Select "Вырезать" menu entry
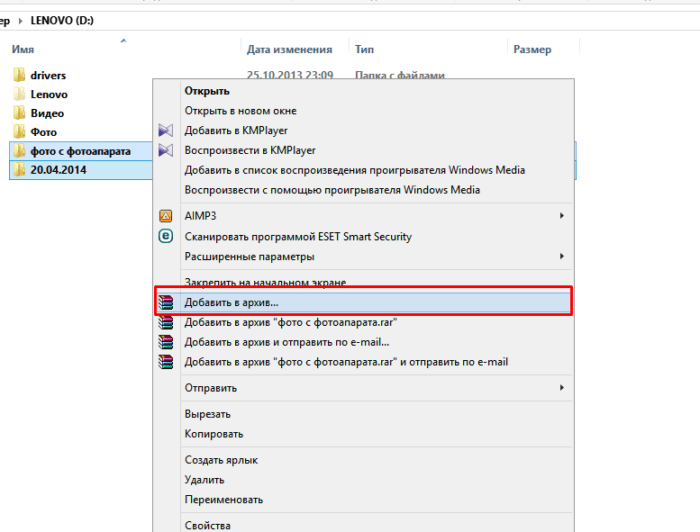 point(208,414)
